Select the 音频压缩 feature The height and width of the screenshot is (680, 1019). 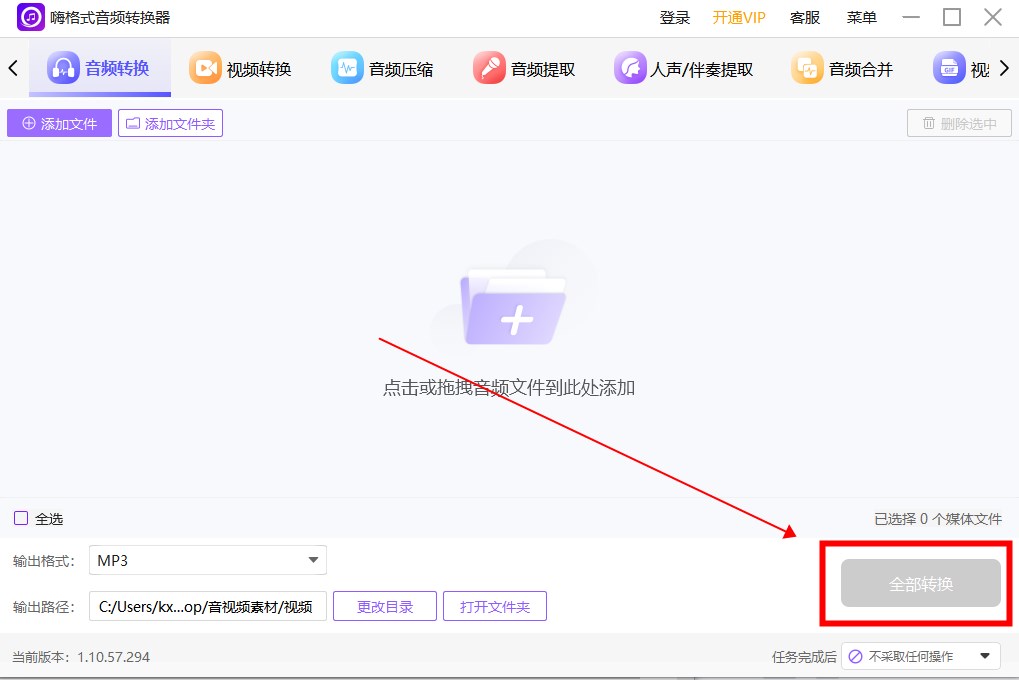pos(383,67)
